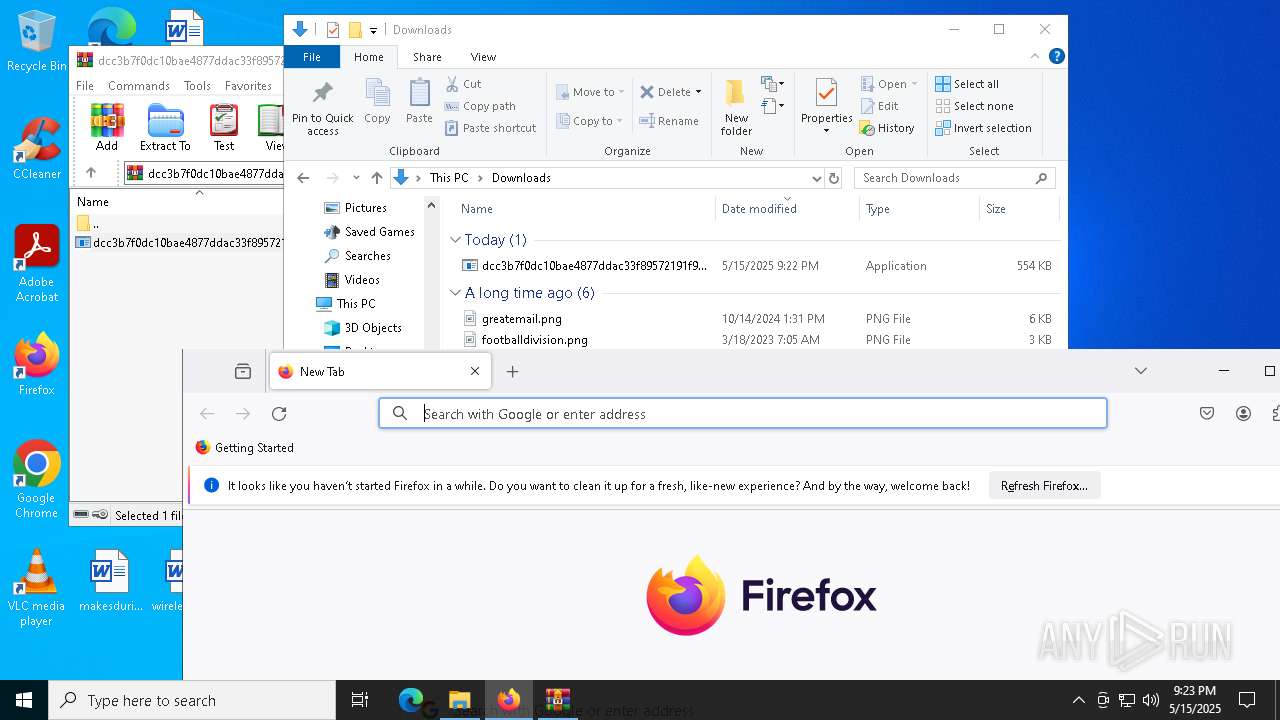The width and height of the screenshot is (1280, 720).
Task: Expand the Delete dropdown arrow
Action: pos(698,92)
